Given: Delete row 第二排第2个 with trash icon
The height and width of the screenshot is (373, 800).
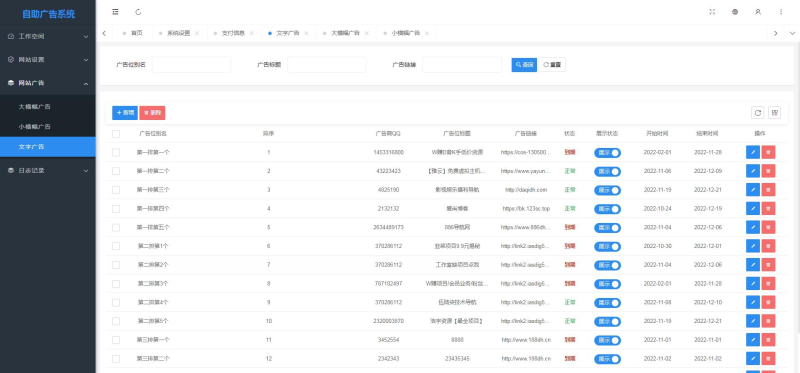Looking at the screenshot, I should [768, 265].
